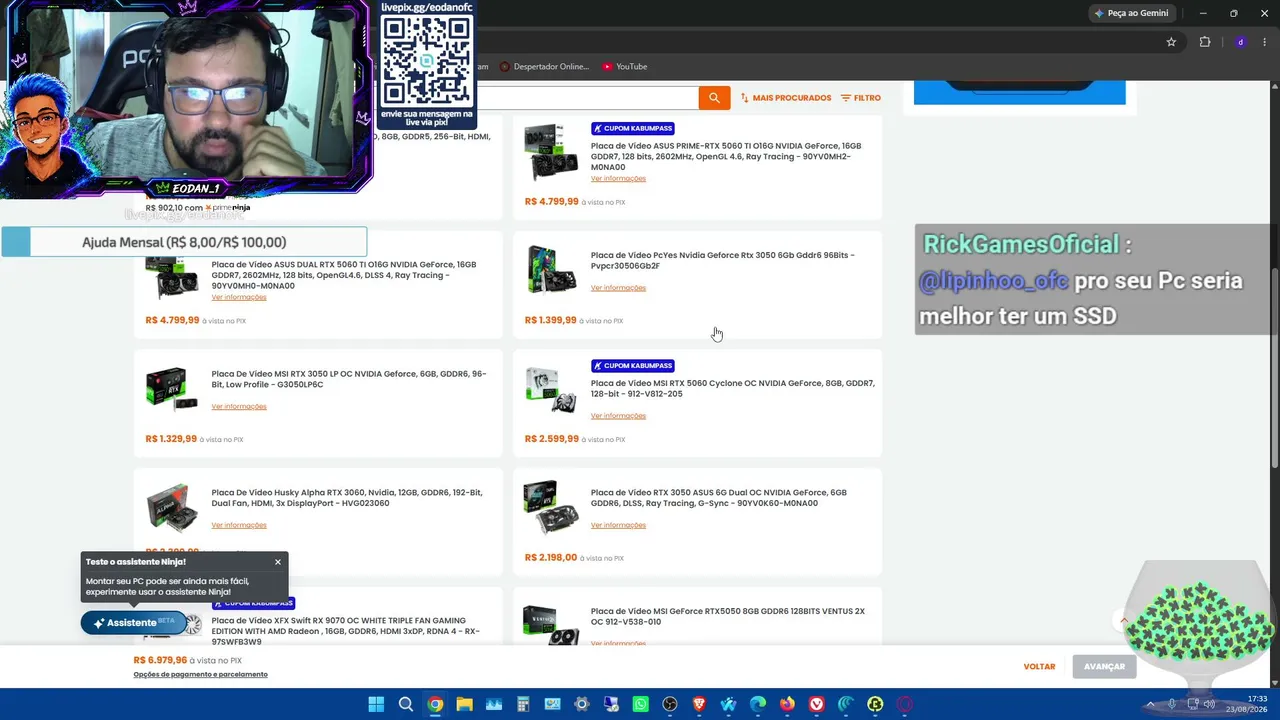Open Ver informações for Husky Alpha RTX 3060
This screenshot has height=720, width=1280.
[x=239, y=525]
